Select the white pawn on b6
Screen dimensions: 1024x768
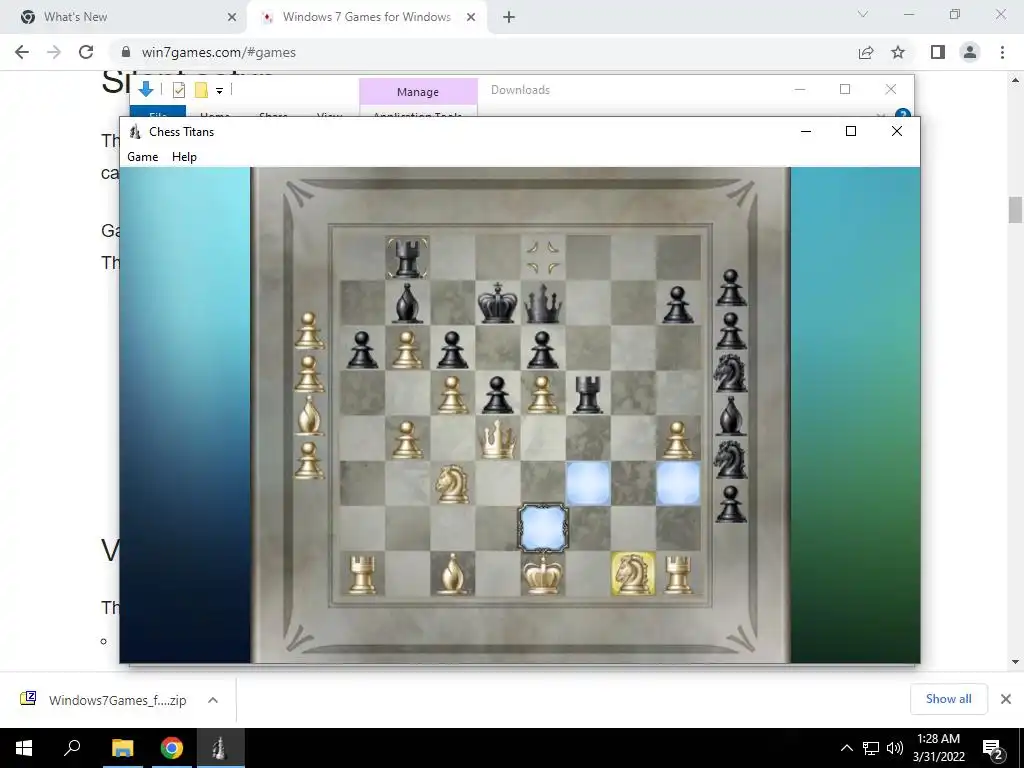(408, 349)
